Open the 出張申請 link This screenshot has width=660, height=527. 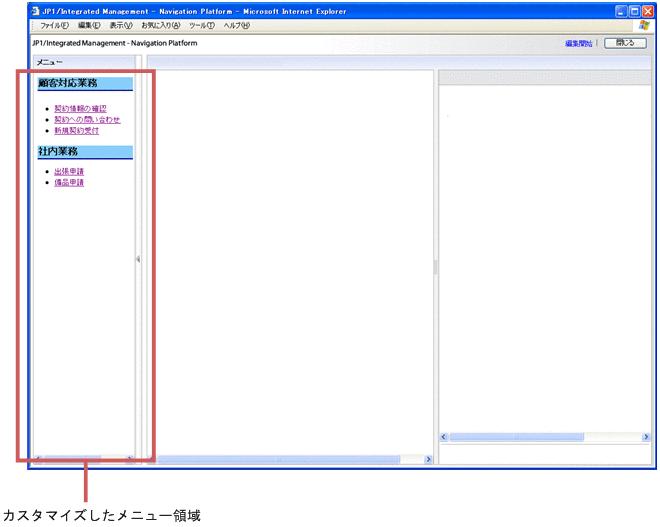(x=69, y=171)
